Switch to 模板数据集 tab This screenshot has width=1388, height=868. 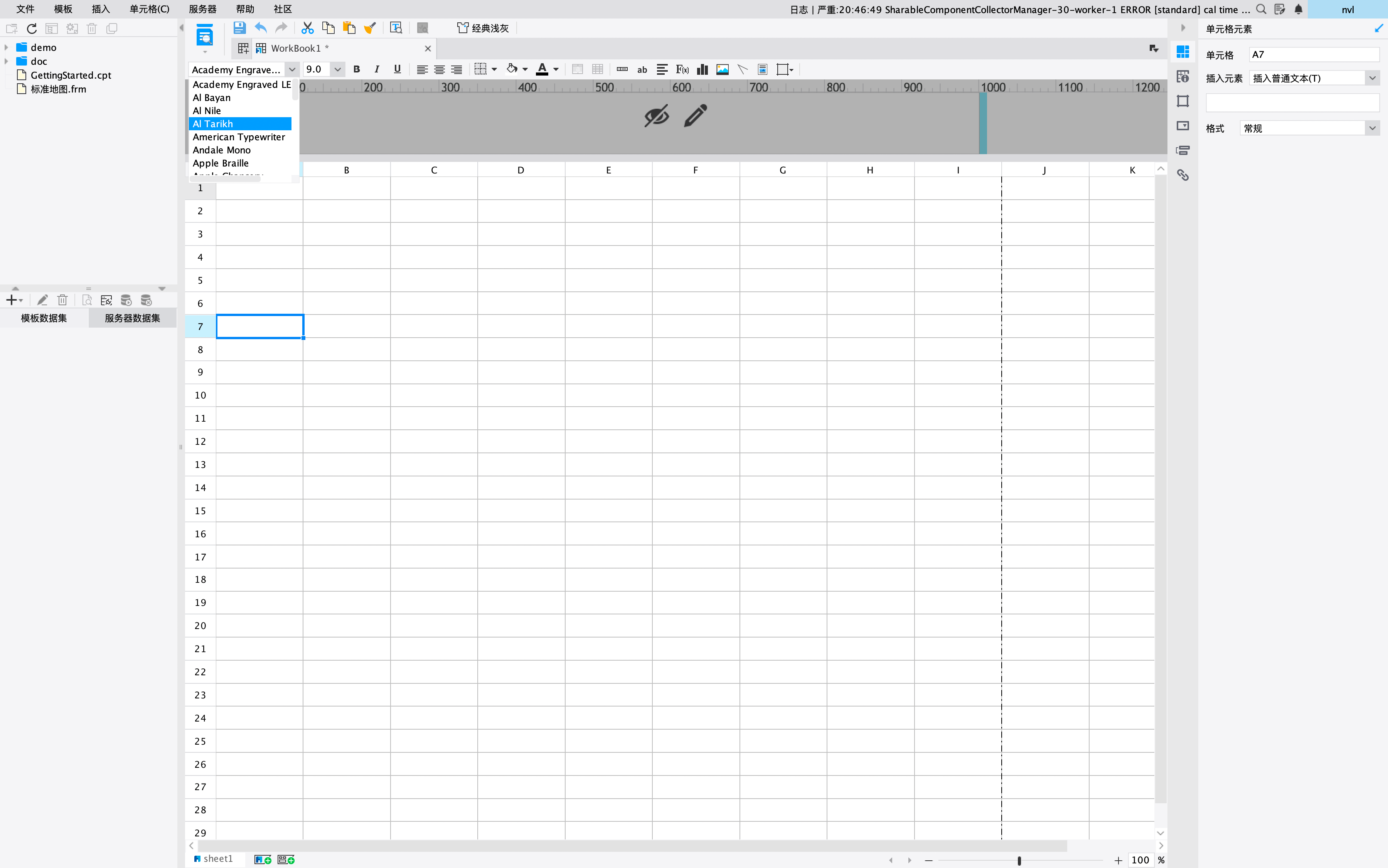44,318
